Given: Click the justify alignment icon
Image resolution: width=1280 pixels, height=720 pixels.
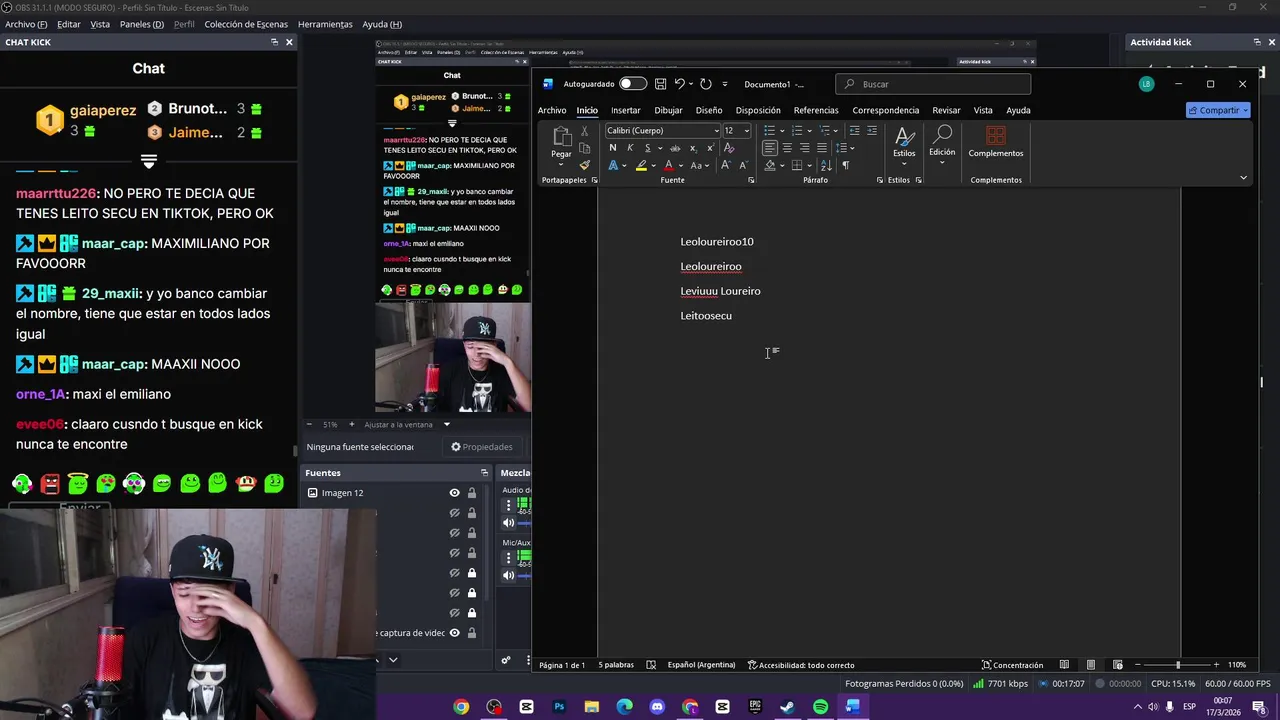Looking at the screenshot, I should tap(822, 148).
